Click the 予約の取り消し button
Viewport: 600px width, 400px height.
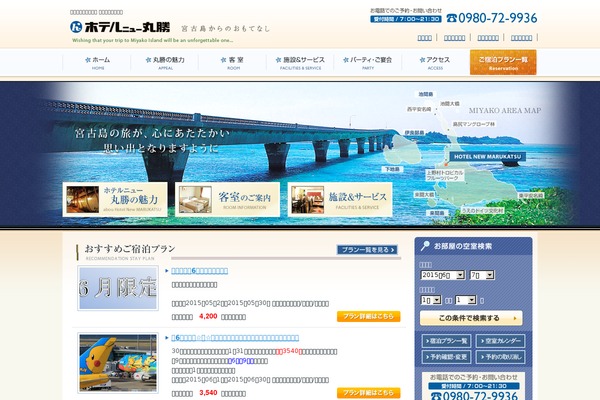501,357
